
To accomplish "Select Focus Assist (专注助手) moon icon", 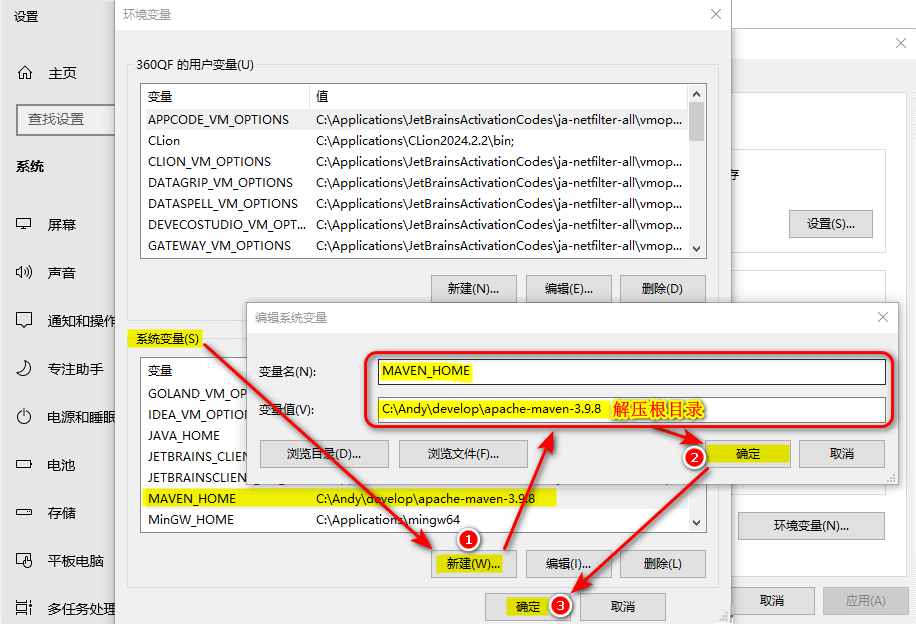I will (25, 368).
